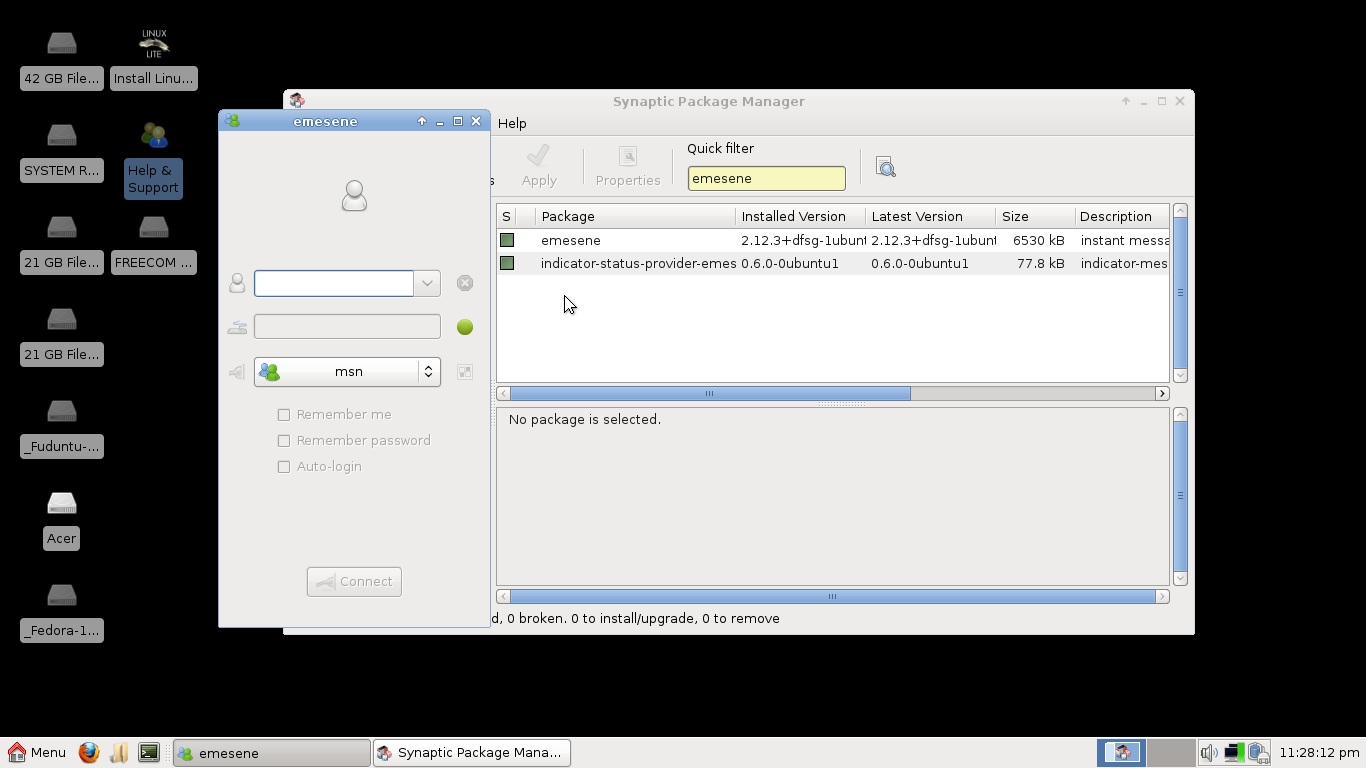Screen dimensions: 1366x768
Task: Sort by the Package column header
Action: [636, 216]
